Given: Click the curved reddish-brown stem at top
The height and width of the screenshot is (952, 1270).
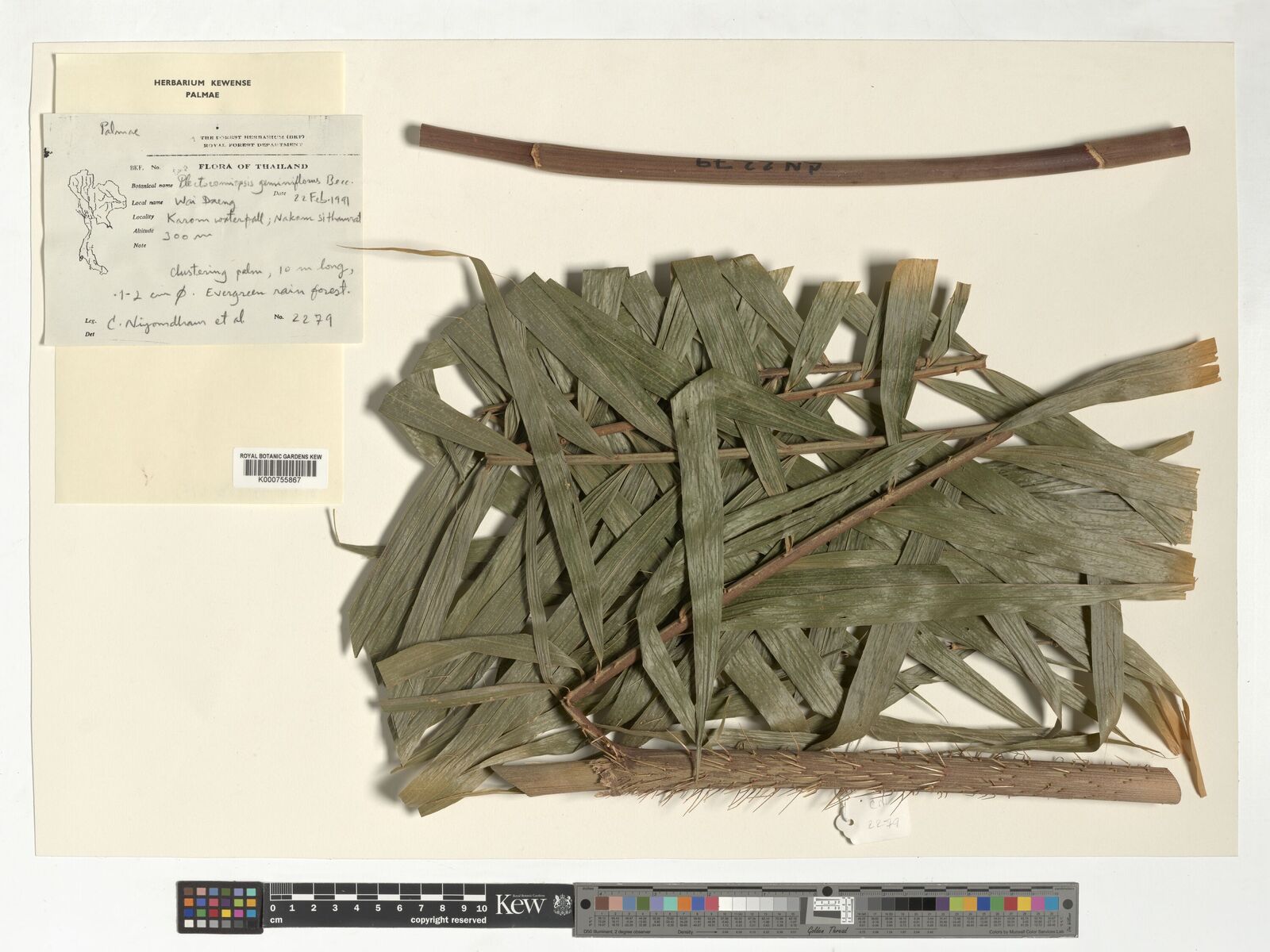Looking at the screenshot, I should 802,155.
